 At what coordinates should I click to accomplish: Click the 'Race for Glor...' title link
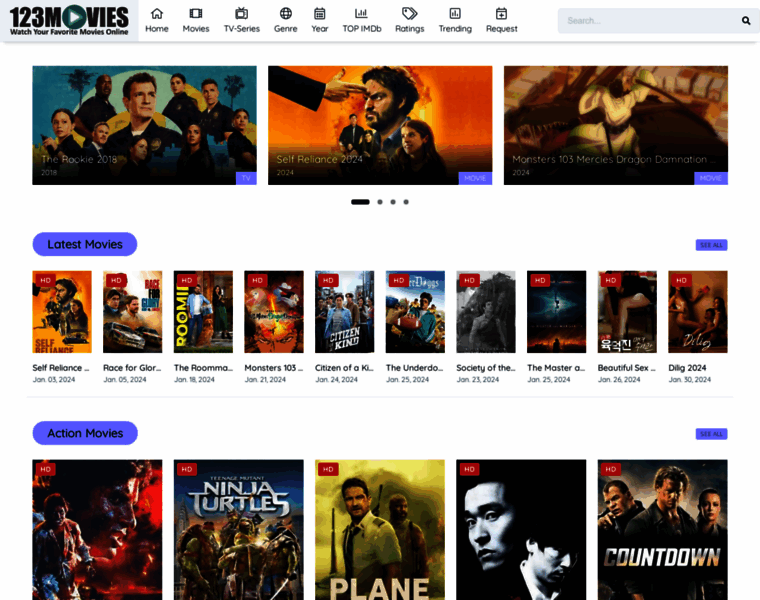(132, 368)
